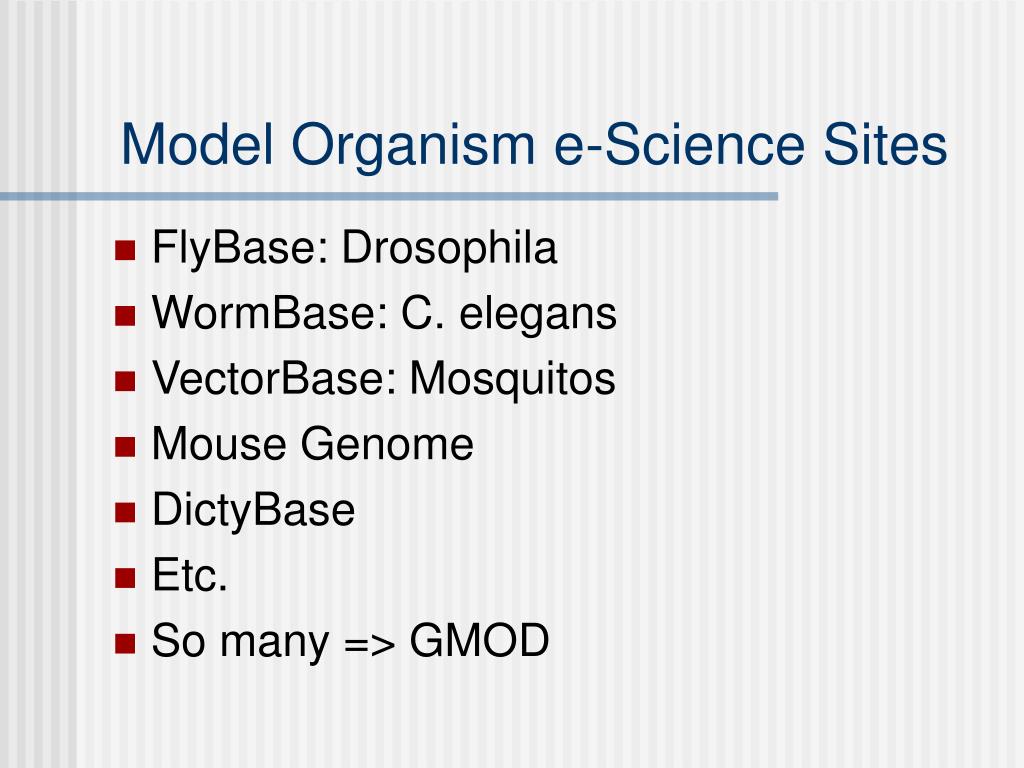Click the blue horizontal line under title
This screenshot has width=1024, height=768.
(x=389, y=196)
